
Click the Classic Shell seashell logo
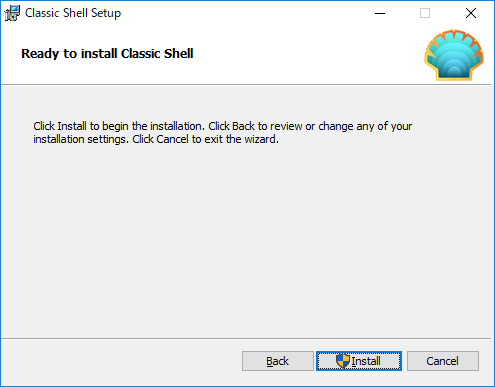(454, 55)
